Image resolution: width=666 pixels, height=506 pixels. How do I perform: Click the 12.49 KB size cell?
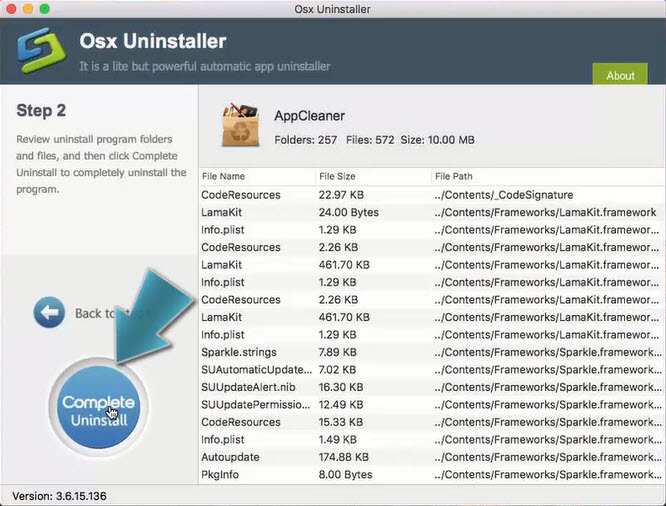[x=341, y=404]
